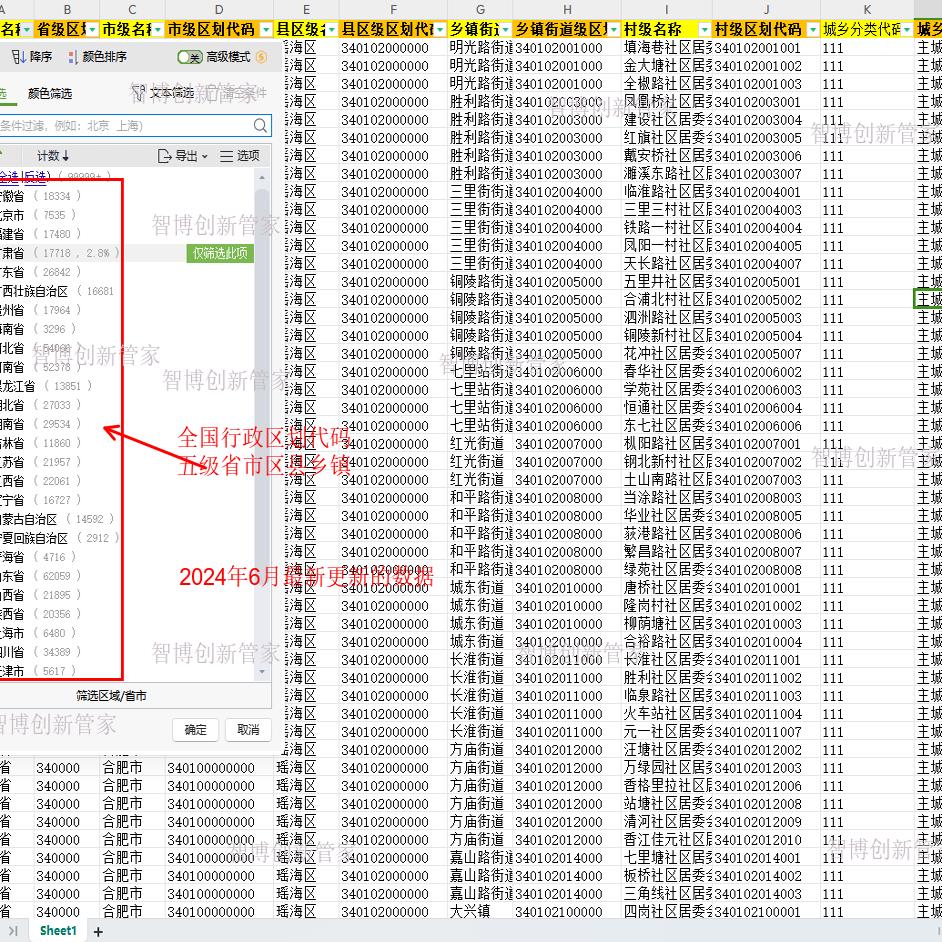Select the Sheet1 tab
This screenshot has height=942, width=942.
pos(57,931)
